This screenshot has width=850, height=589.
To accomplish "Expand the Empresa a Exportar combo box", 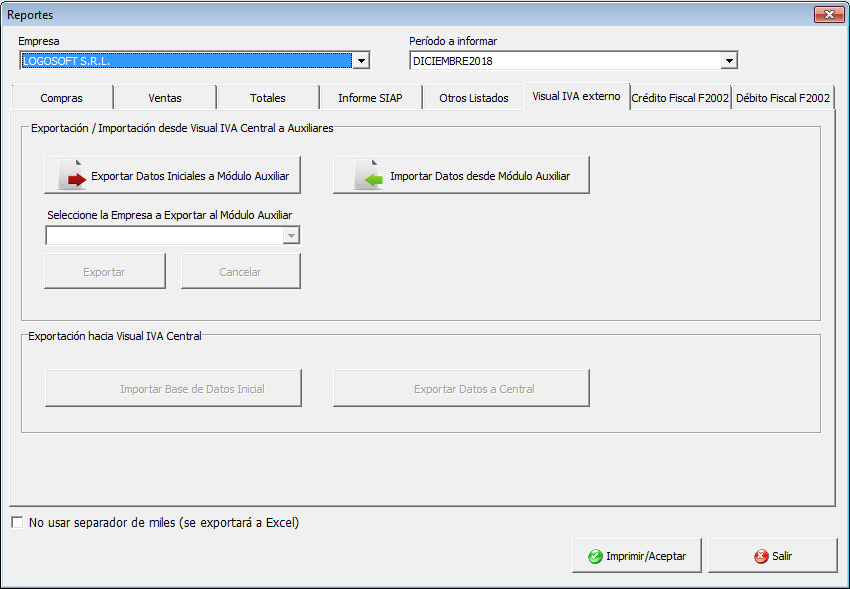I will [291, 236].
